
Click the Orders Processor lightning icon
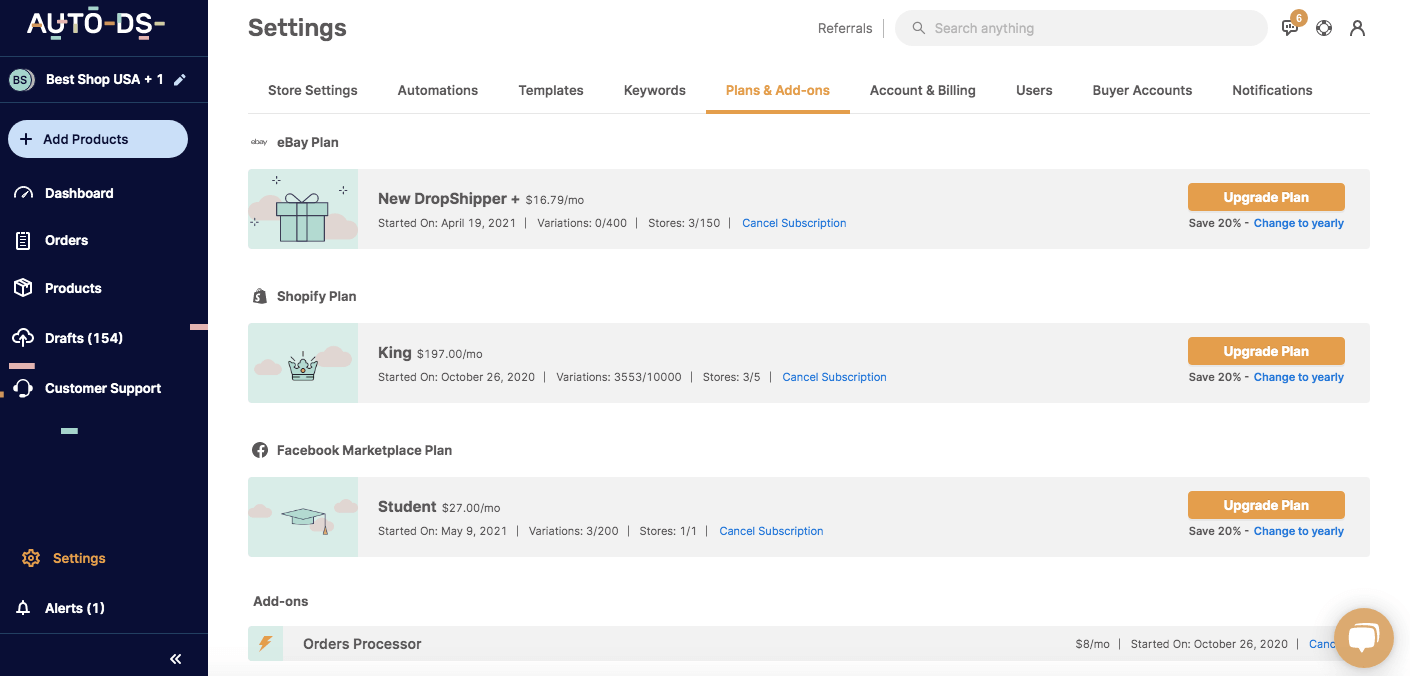(x=265, y=643)
